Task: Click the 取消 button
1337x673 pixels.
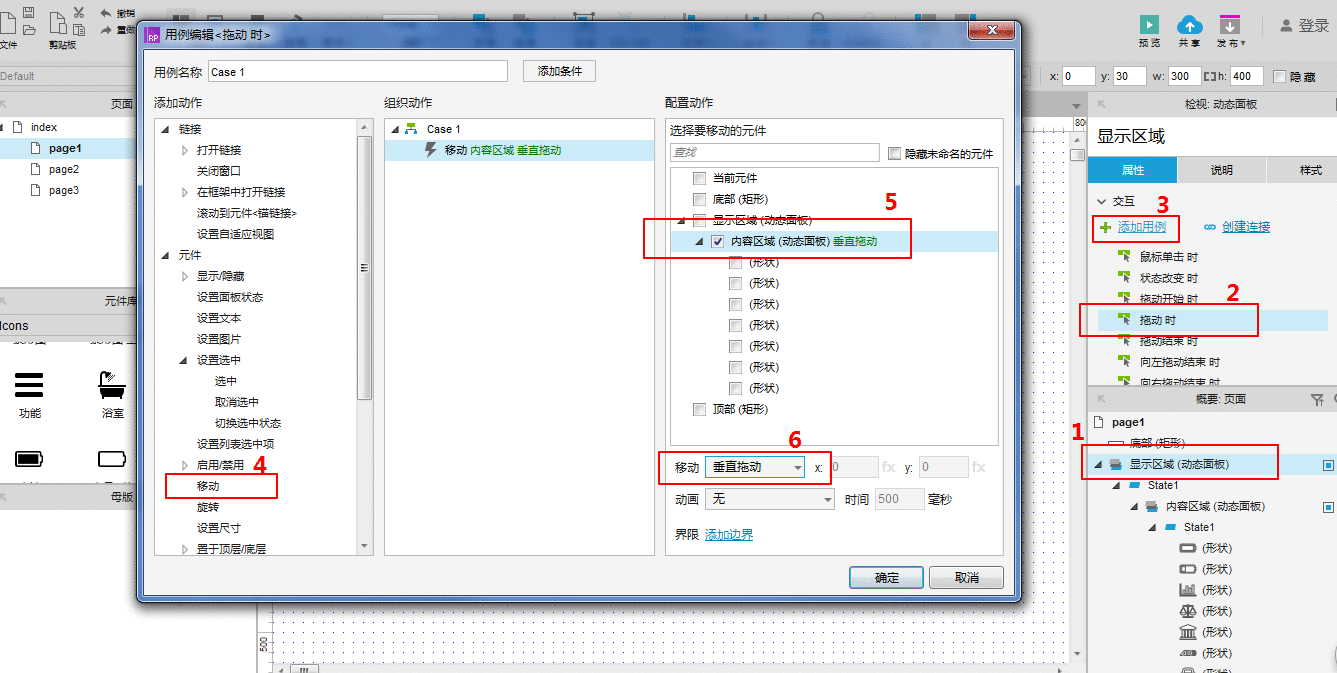Action: pyautogui.click(x=966, y=578)
